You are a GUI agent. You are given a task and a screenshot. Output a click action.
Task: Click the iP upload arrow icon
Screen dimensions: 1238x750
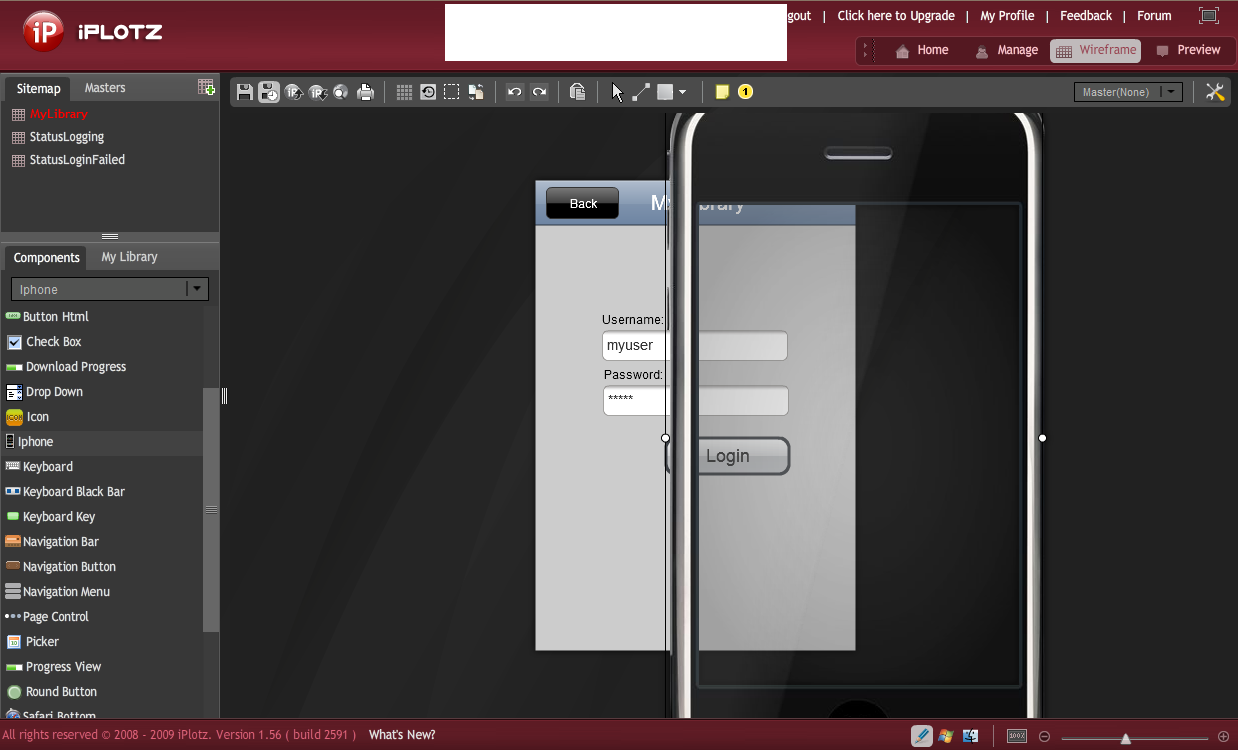[294, 92]
